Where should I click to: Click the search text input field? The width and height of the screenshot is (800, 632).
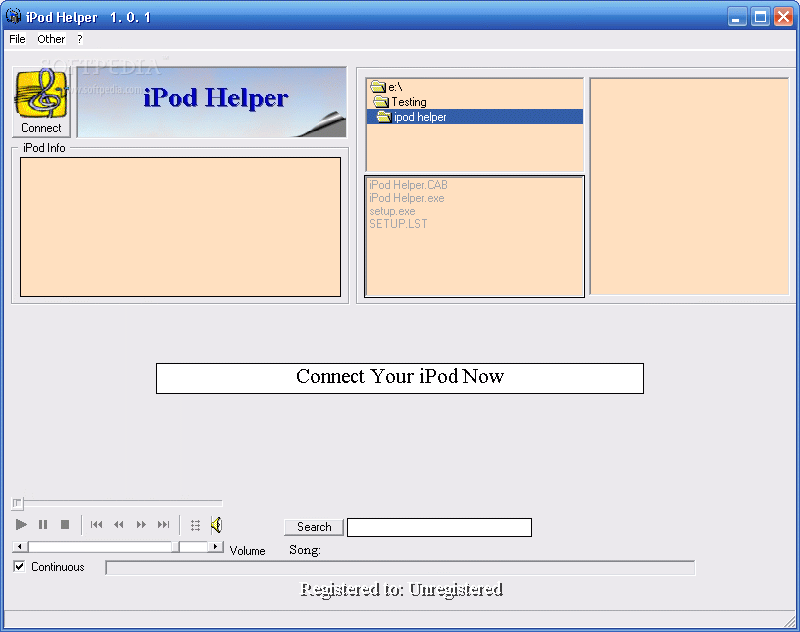[x=439, y=527]
